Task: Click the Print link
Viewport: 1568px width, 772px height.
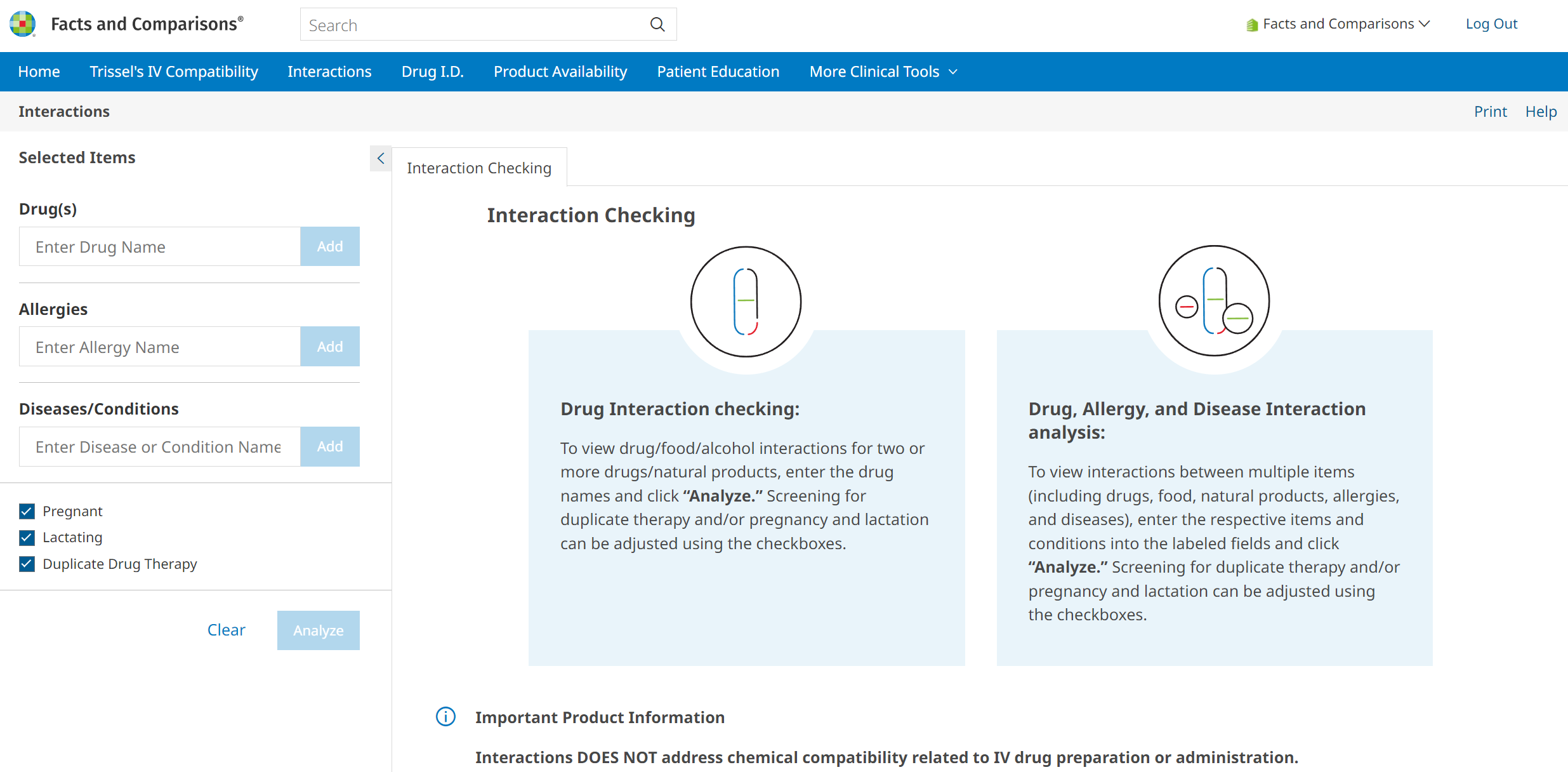Action: tap(1489, 112)
